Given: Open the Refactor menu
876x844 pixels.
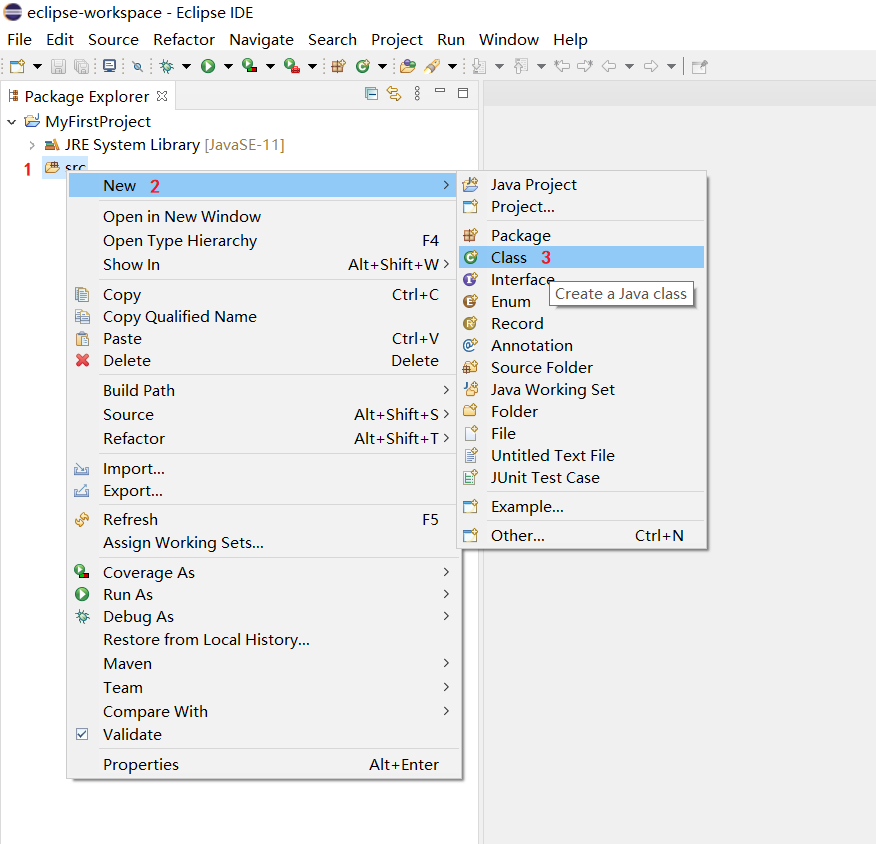Looking at the screenshot, I should tap(184, 40).
